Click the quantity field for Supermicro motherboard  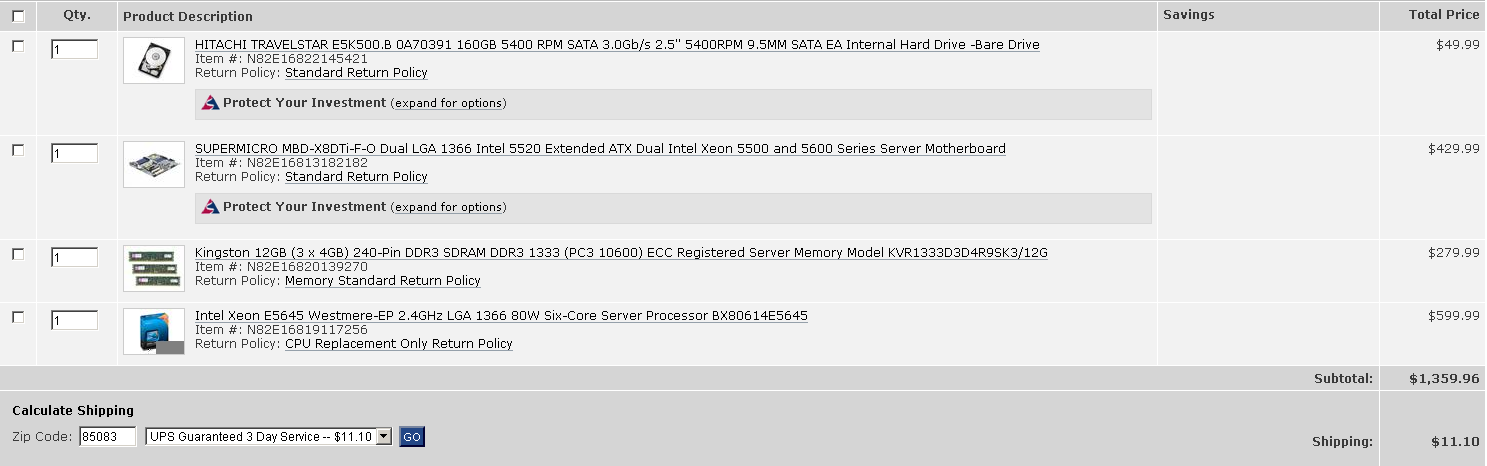pos(74,153)
